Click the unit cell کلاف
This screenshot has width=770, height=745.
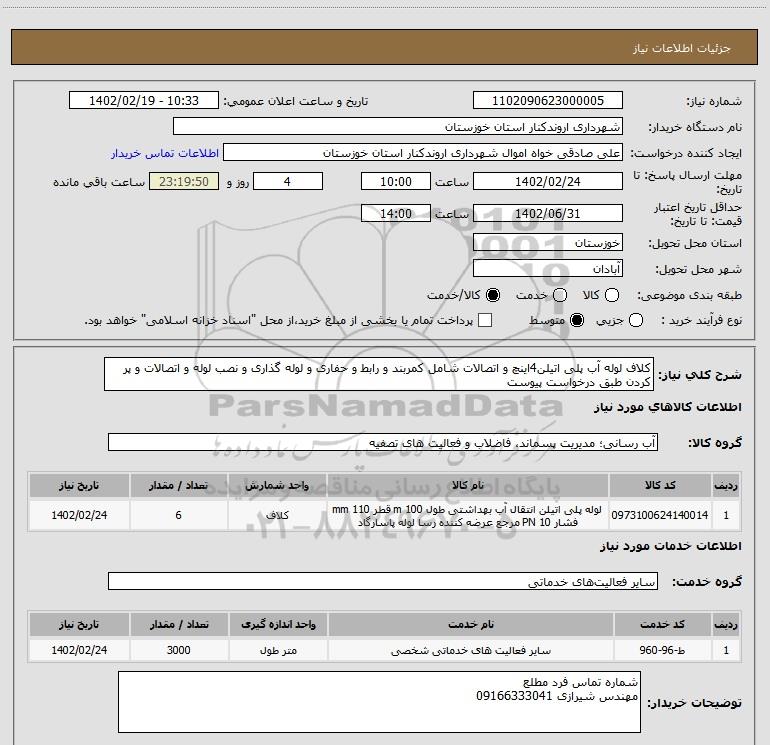(277, 515)
